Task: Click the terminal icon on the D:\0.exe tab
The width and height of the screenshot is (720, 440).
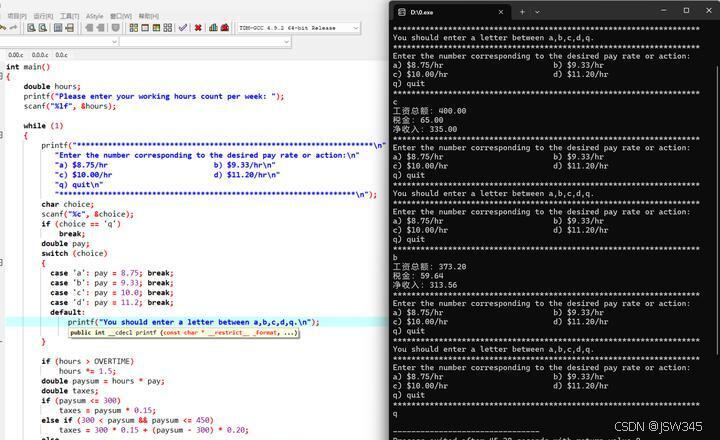Action: [402, 12]
